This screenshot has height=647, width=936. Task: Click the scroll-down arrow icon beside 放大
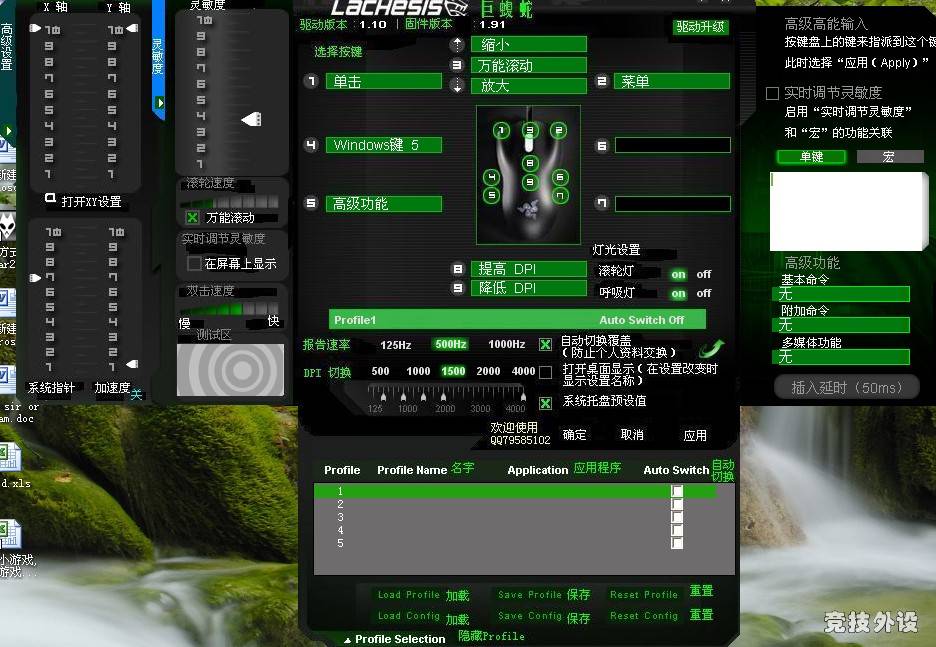pos(457,86)
